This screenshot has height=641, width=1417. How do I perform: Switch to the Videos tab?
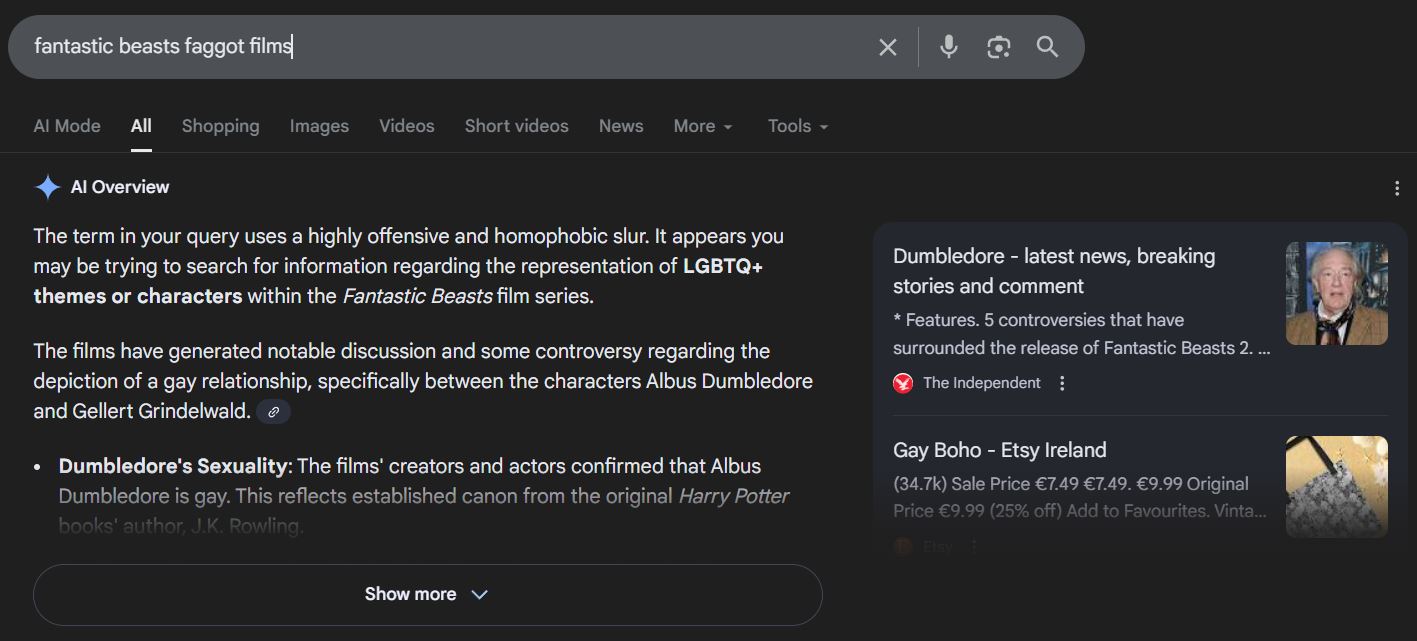(406, 126)
